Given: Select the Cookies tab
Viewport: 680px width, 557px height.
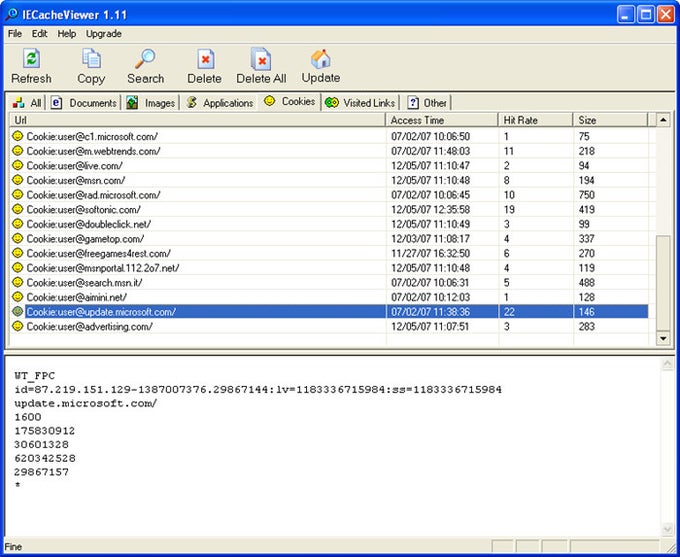Looking at the screenshot, I should pyautogui.click(x=290, y=102).
